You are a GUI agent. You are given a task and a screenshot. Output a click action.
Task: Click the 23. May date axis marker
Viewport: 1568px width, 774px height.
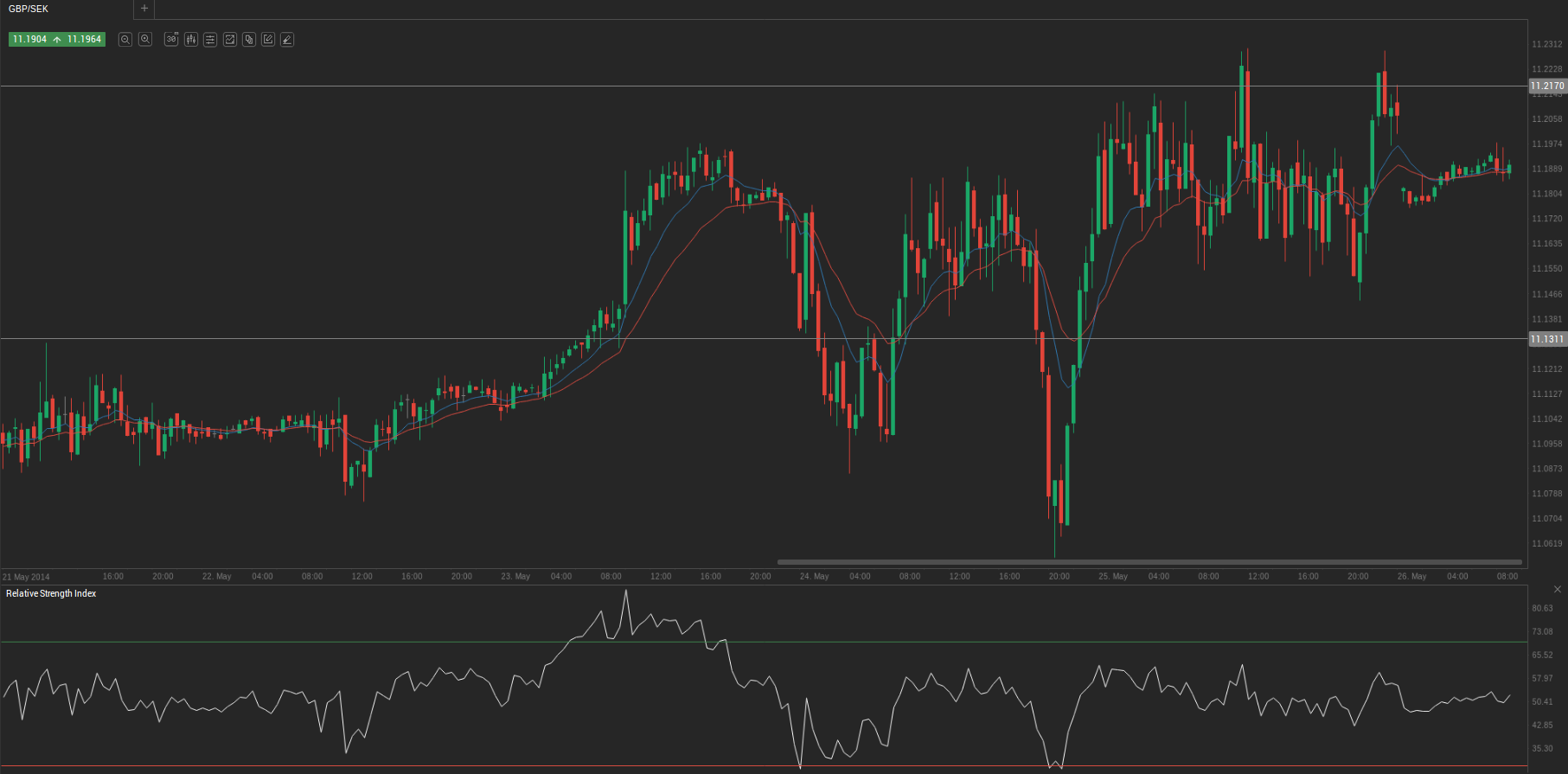(515, 577)
